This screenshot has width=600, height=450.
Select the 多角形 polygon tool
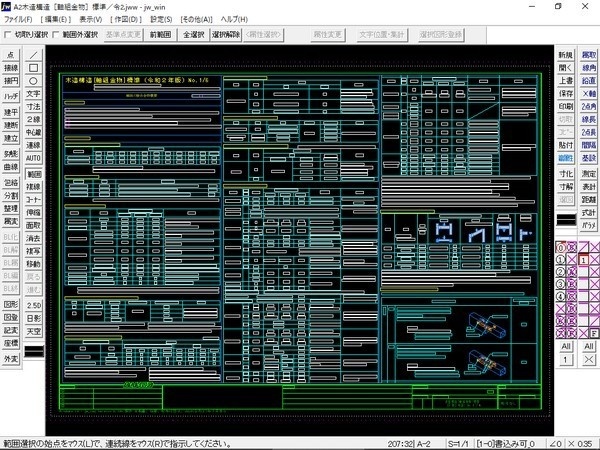pos(11,154)
